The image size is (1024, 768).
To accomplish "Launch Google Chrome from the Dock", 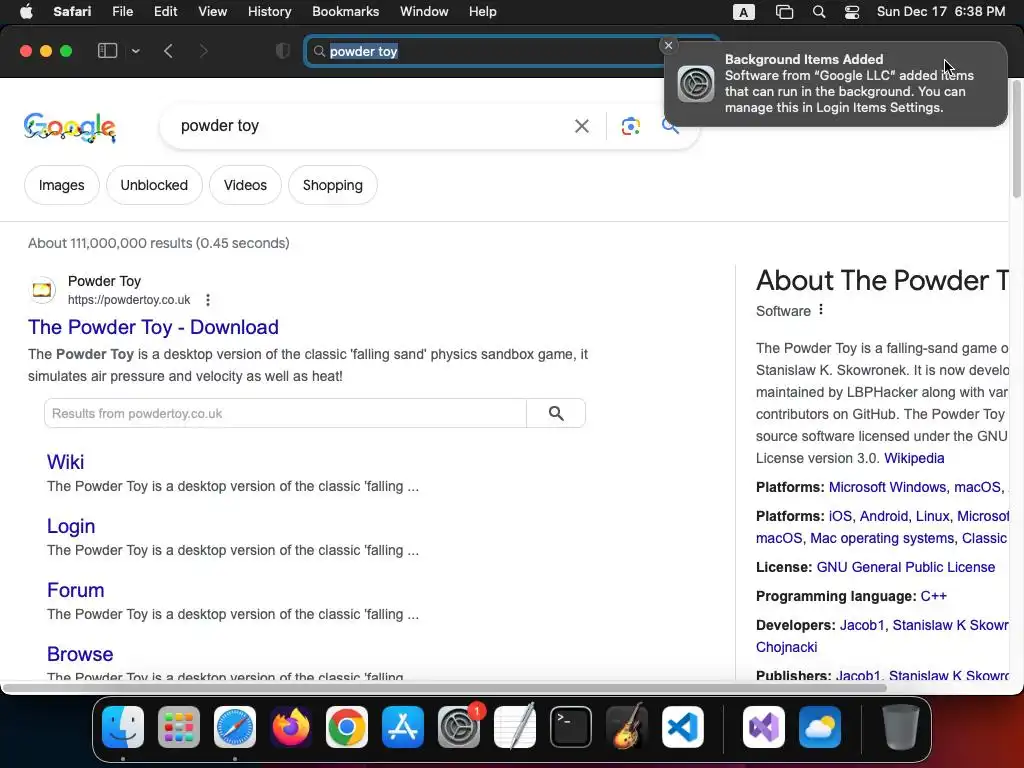I will tap(347, 727).
